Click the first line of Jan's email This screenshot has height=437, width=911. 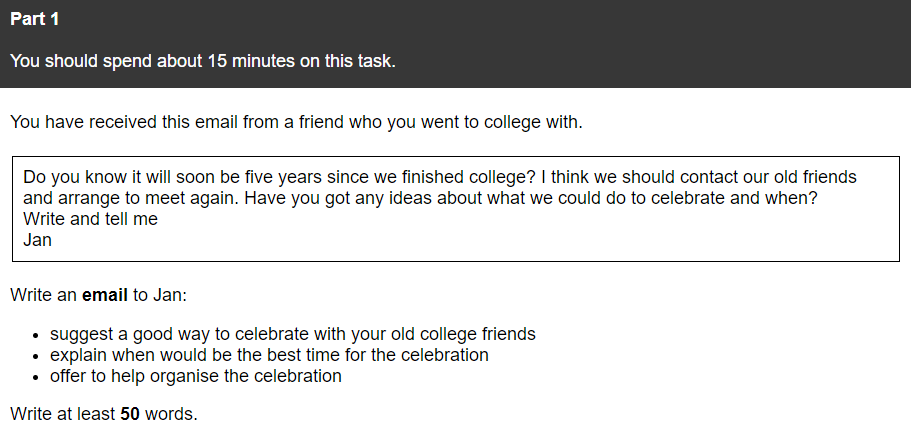click(440, 177)
